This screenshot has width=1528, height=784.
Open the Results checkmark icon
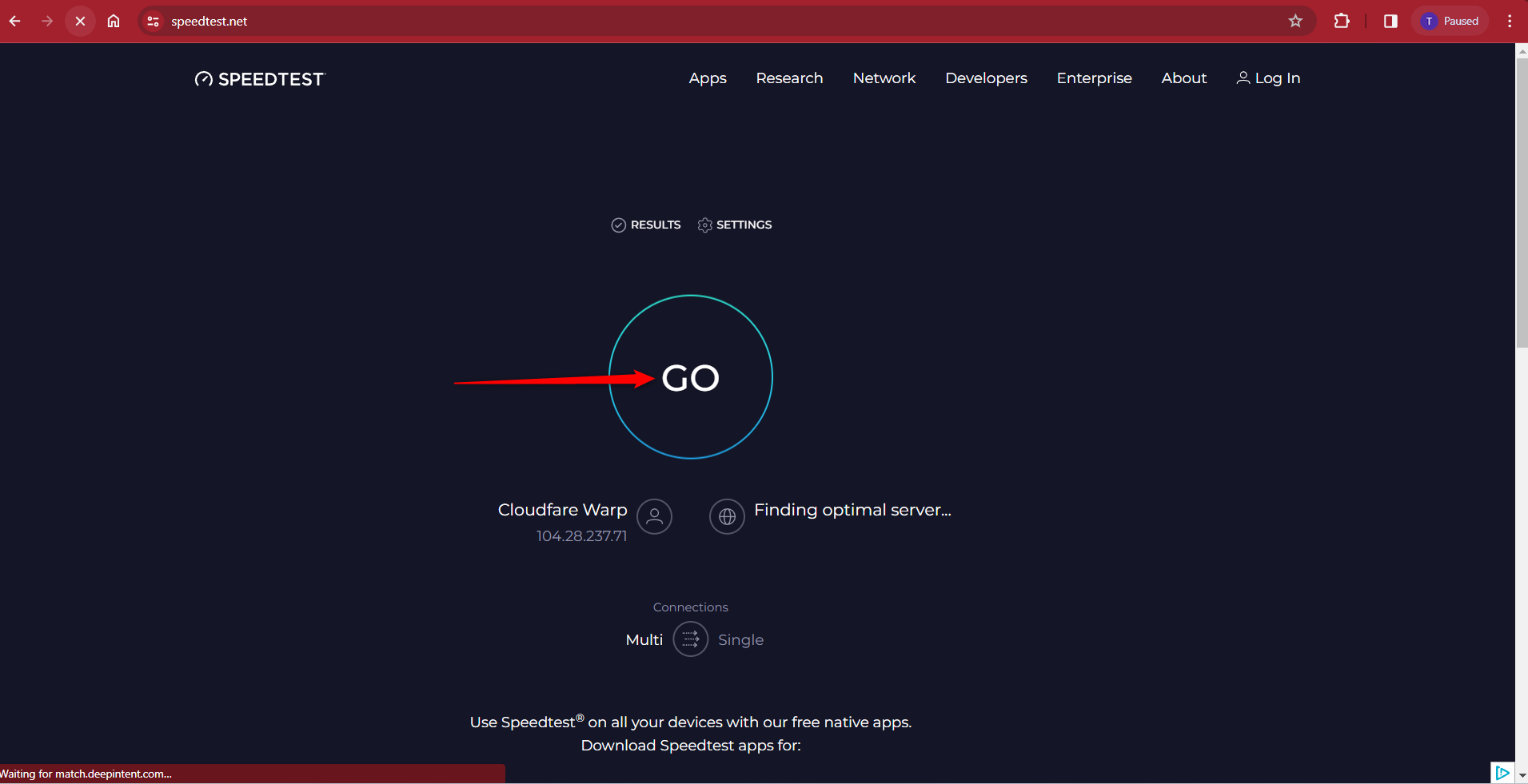tap(619, 225)
